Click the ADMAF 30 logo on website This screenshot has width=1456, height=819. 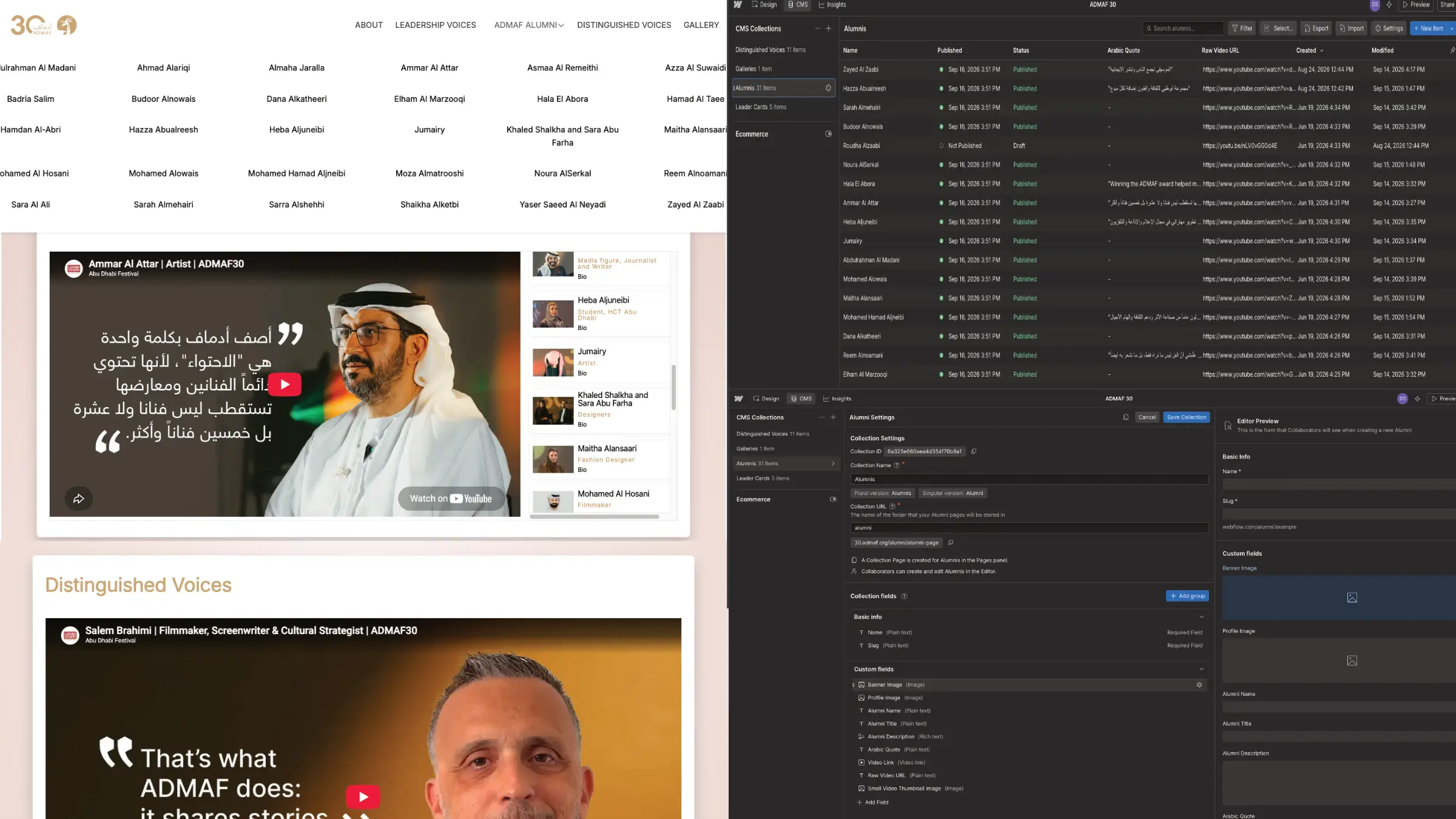[x=44, y=25]
